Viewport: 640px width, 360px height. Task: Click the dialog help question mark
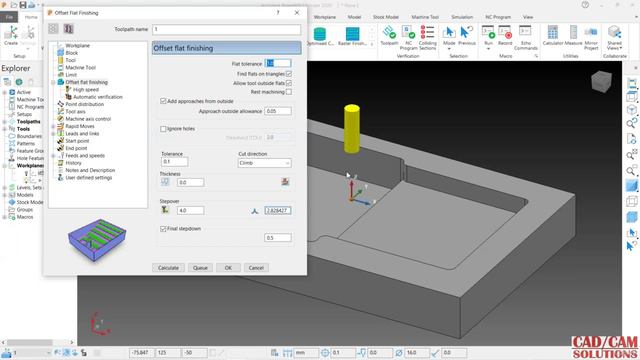tap(278, 13)
